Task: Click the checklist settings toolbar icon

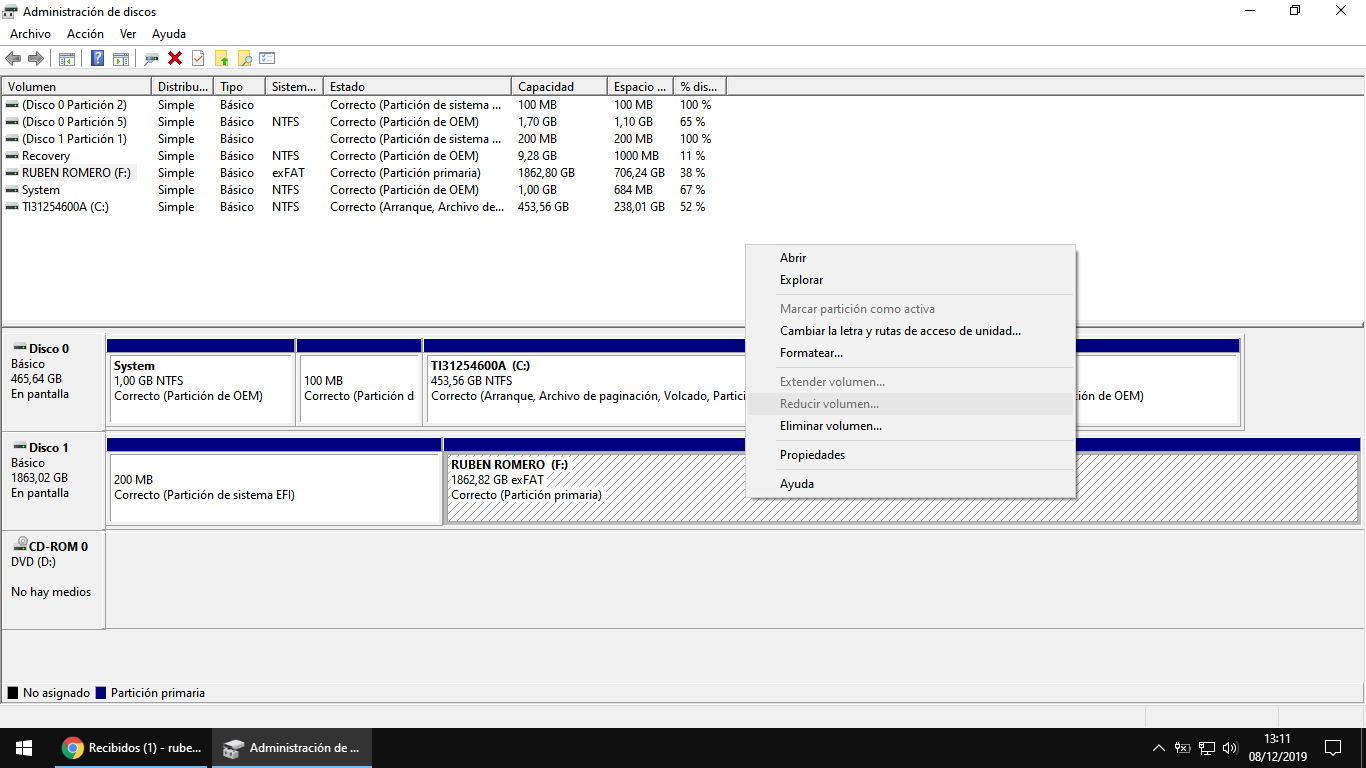Action: click(x=267, y=58)
